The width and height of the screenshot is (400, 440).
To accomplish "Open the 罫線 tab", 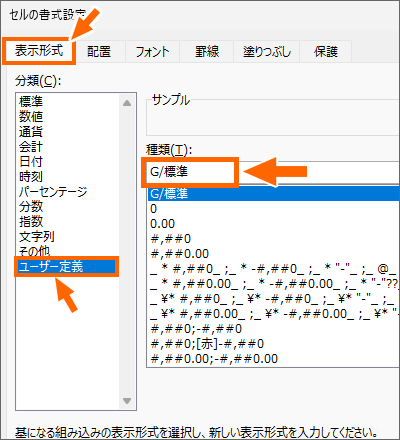I will click(x=207, y=52).
